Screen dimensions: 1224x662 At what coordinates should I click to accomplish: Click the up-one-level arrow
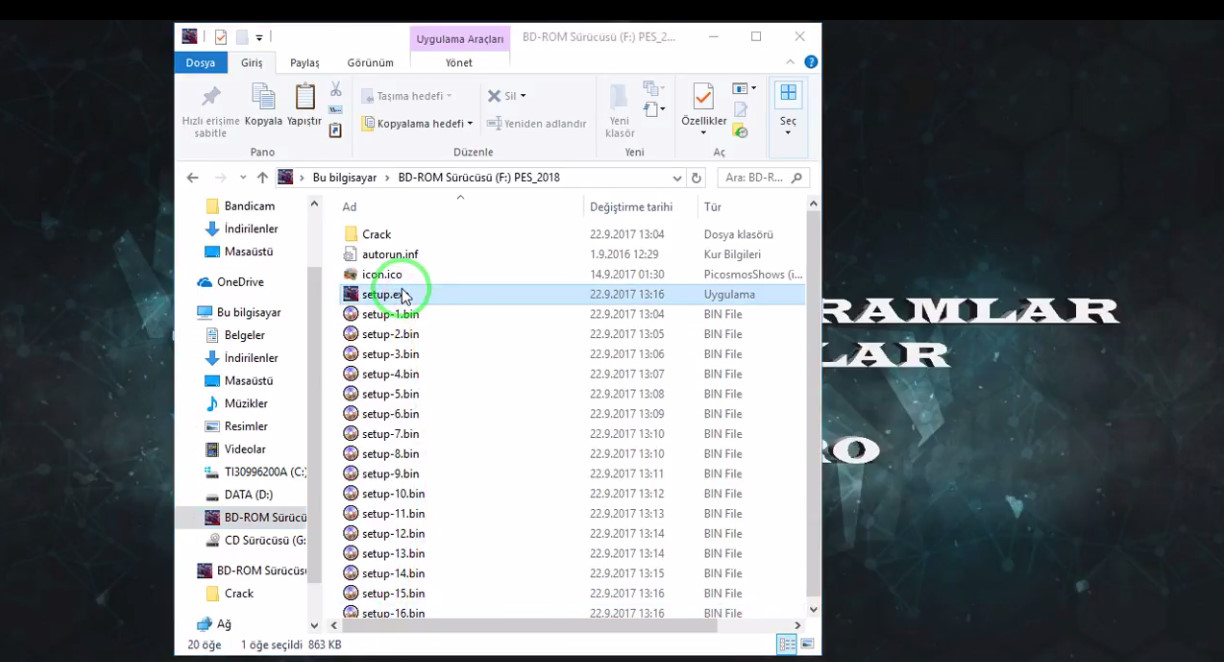[x=262, y=178]
